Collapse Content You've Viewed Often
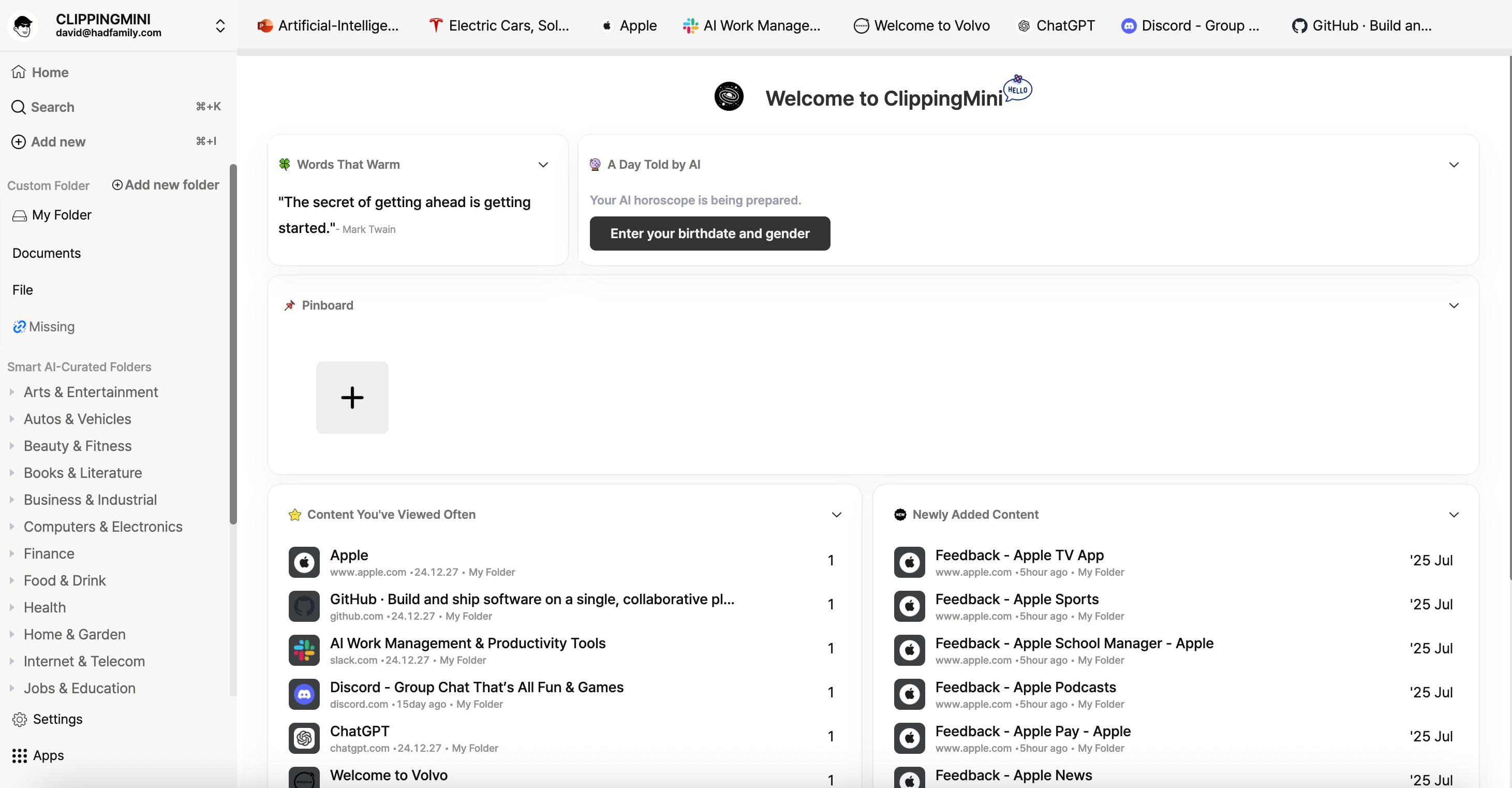 [x=836, y=515]
